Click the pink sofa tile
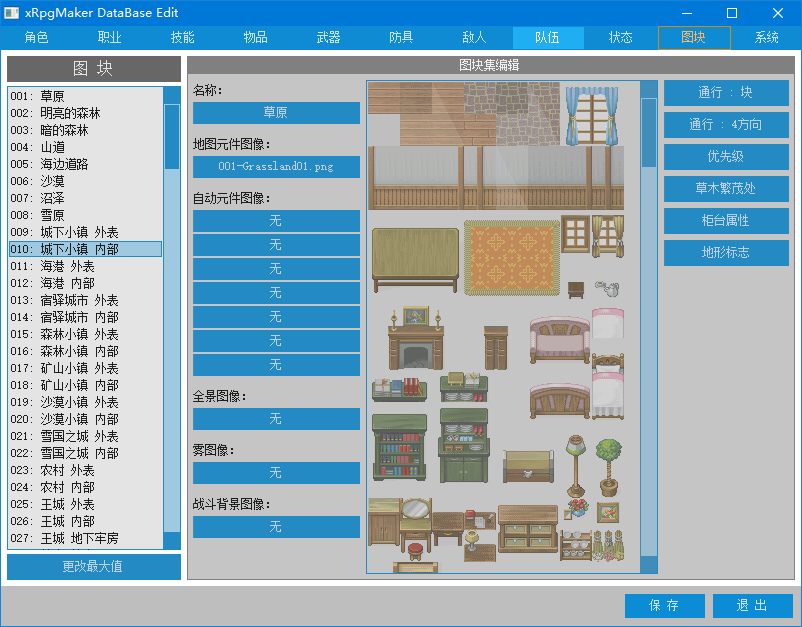This screenshot has width=802, height=627. click(560, 340)
